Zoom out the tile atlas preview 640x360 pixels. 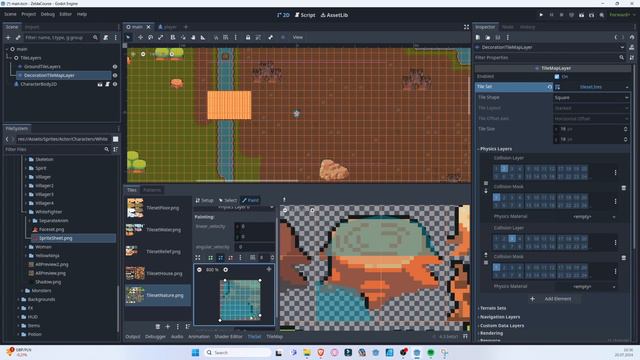[x=199, y=270]
